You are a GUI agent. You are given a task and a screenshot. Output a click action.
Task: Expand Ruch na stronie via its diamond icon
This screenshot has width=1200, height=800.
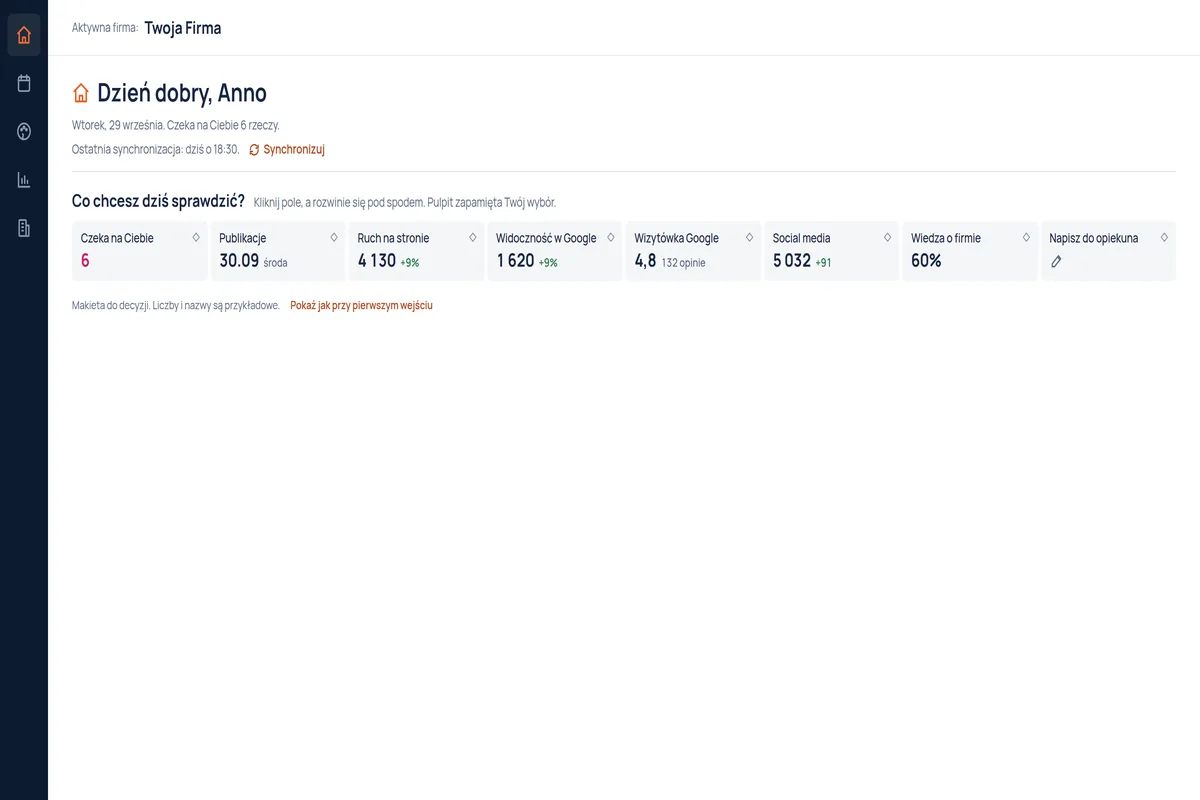tap(473, 238)
